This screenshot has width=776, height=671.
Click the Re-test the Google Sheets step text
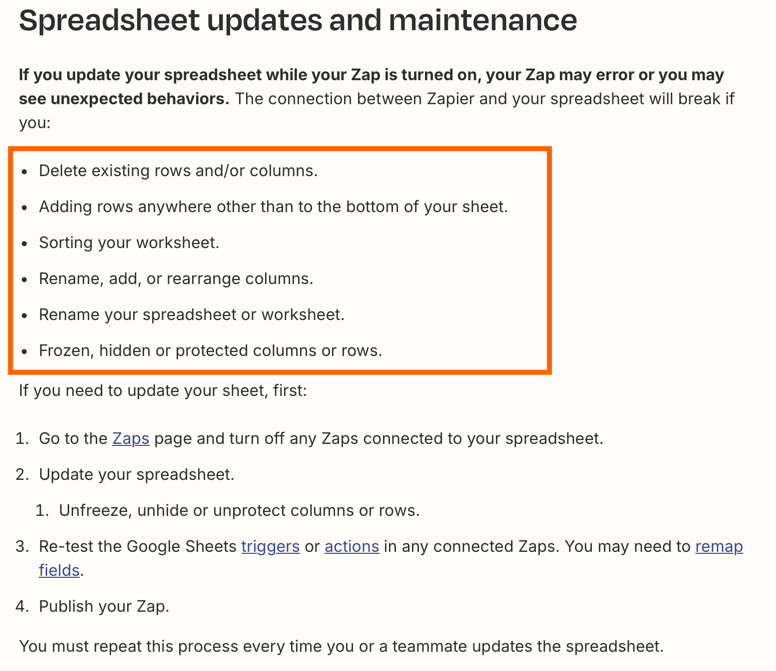[x=138, y=546]
